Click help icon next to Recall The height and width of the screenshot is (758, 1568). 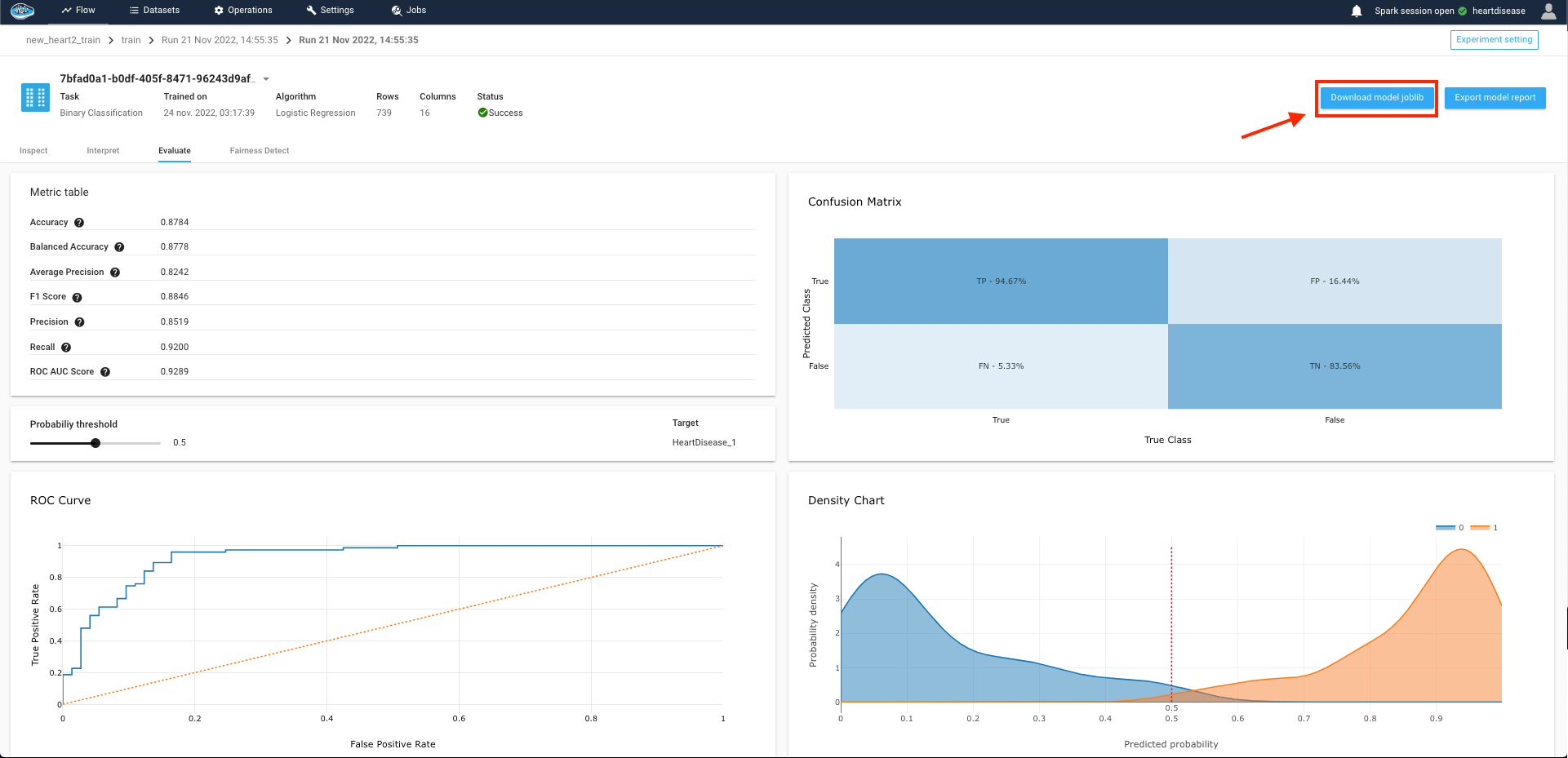(66, 348)
